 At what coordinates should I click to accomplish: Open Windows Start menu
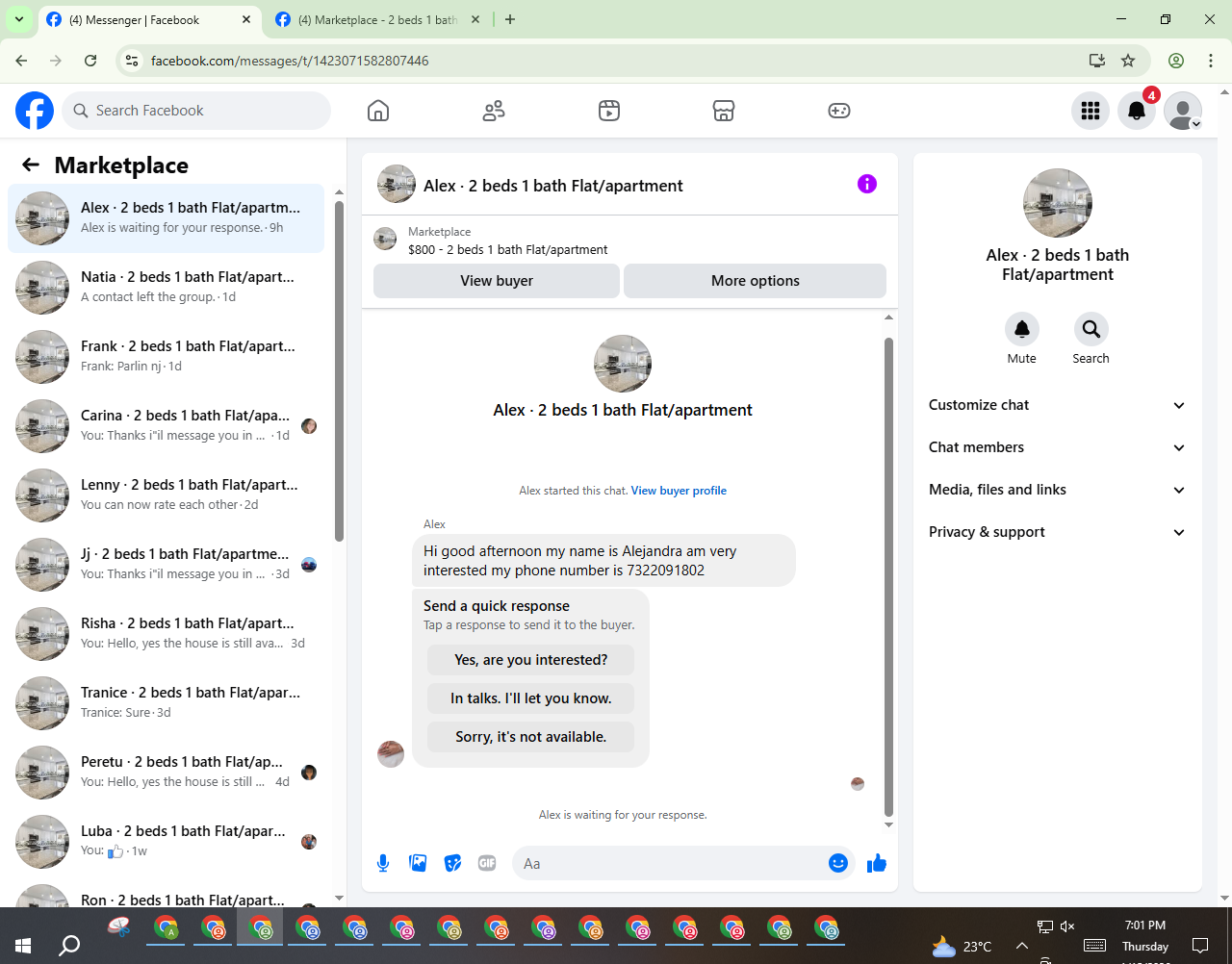click(23, 946)
